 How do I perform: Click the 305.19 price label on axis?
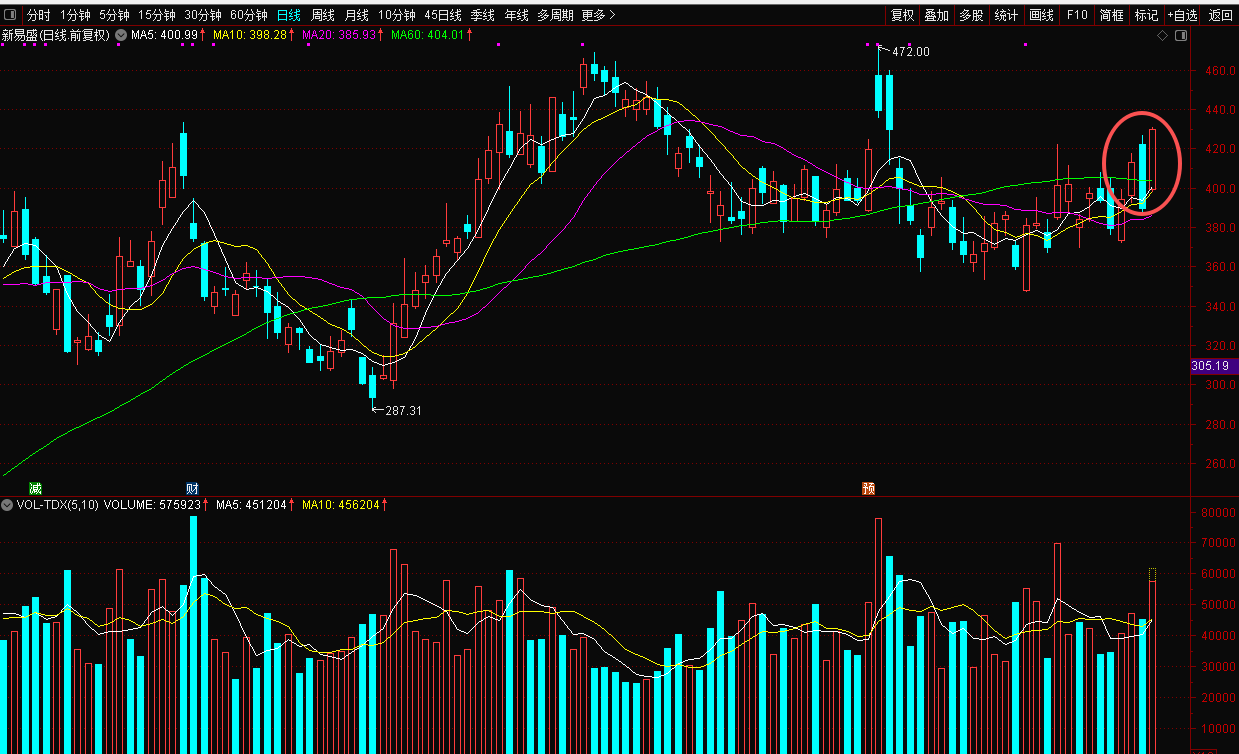(1214, 366)
